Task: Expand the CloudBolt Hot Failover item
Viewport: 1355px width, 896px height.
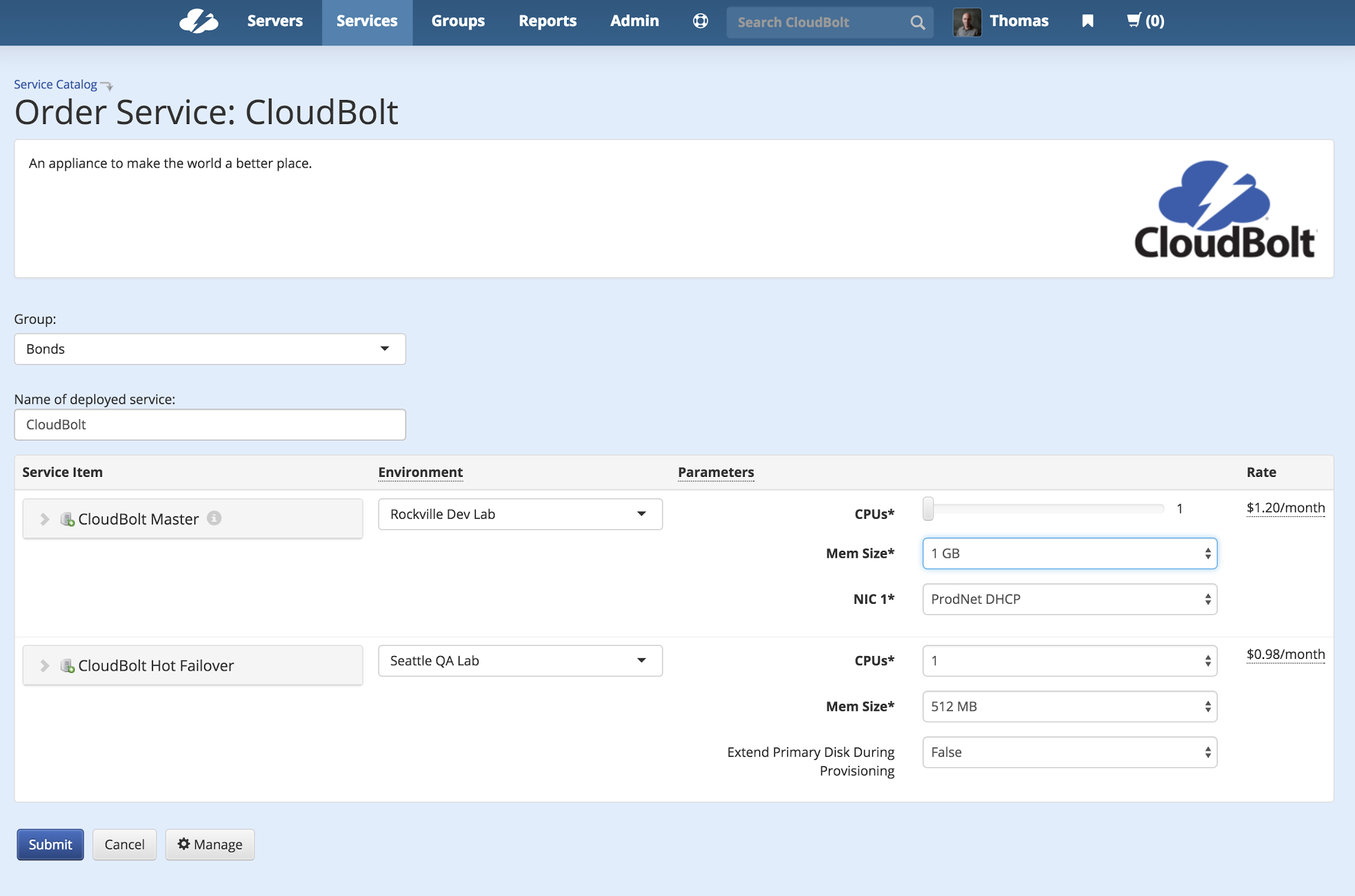Action: pyautogui.click(x=45, y=666)
